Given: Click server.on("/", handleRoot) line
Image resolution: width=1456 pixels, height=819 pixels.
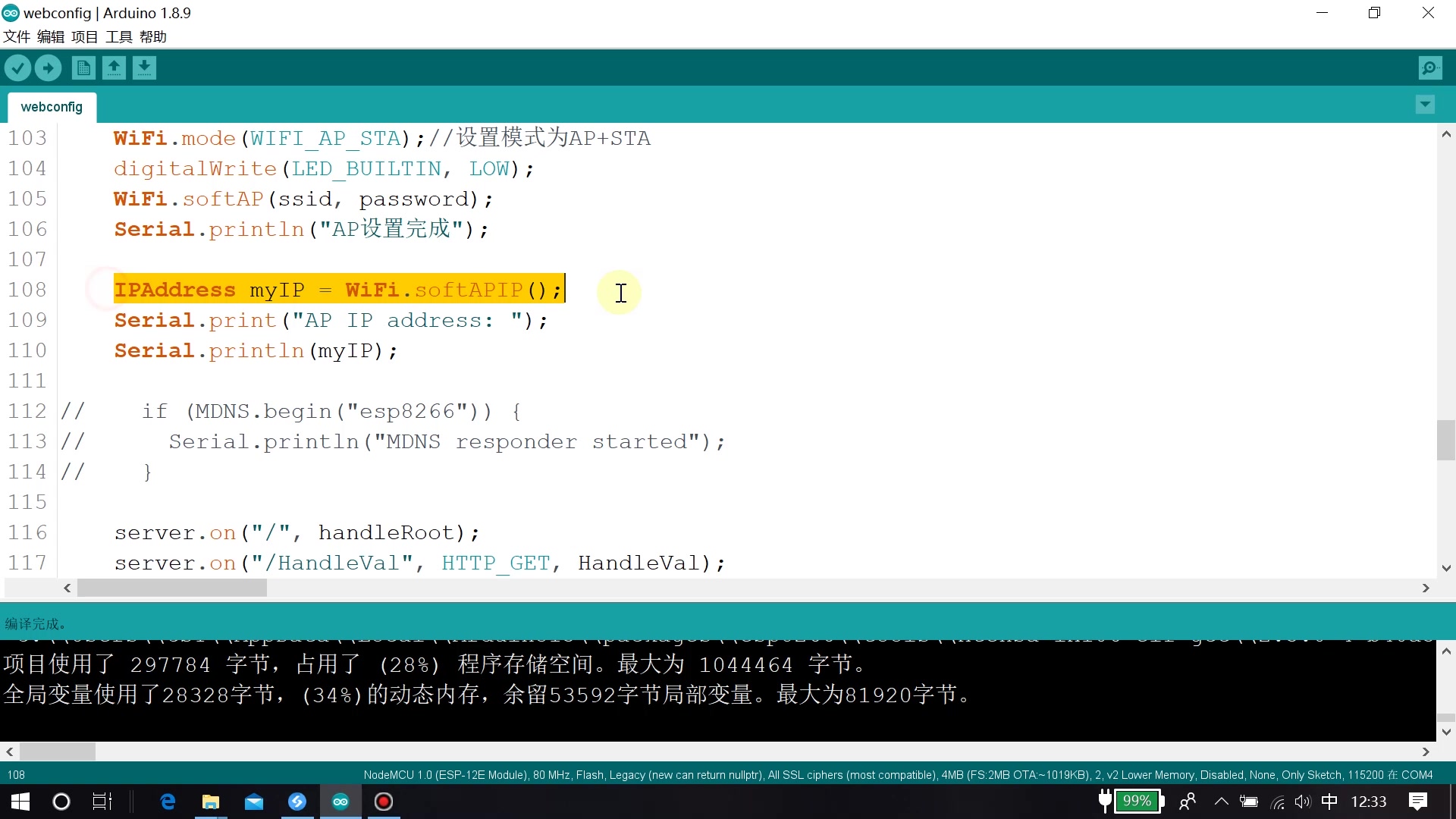Looking at the screenshot, I should pos(297,533).
